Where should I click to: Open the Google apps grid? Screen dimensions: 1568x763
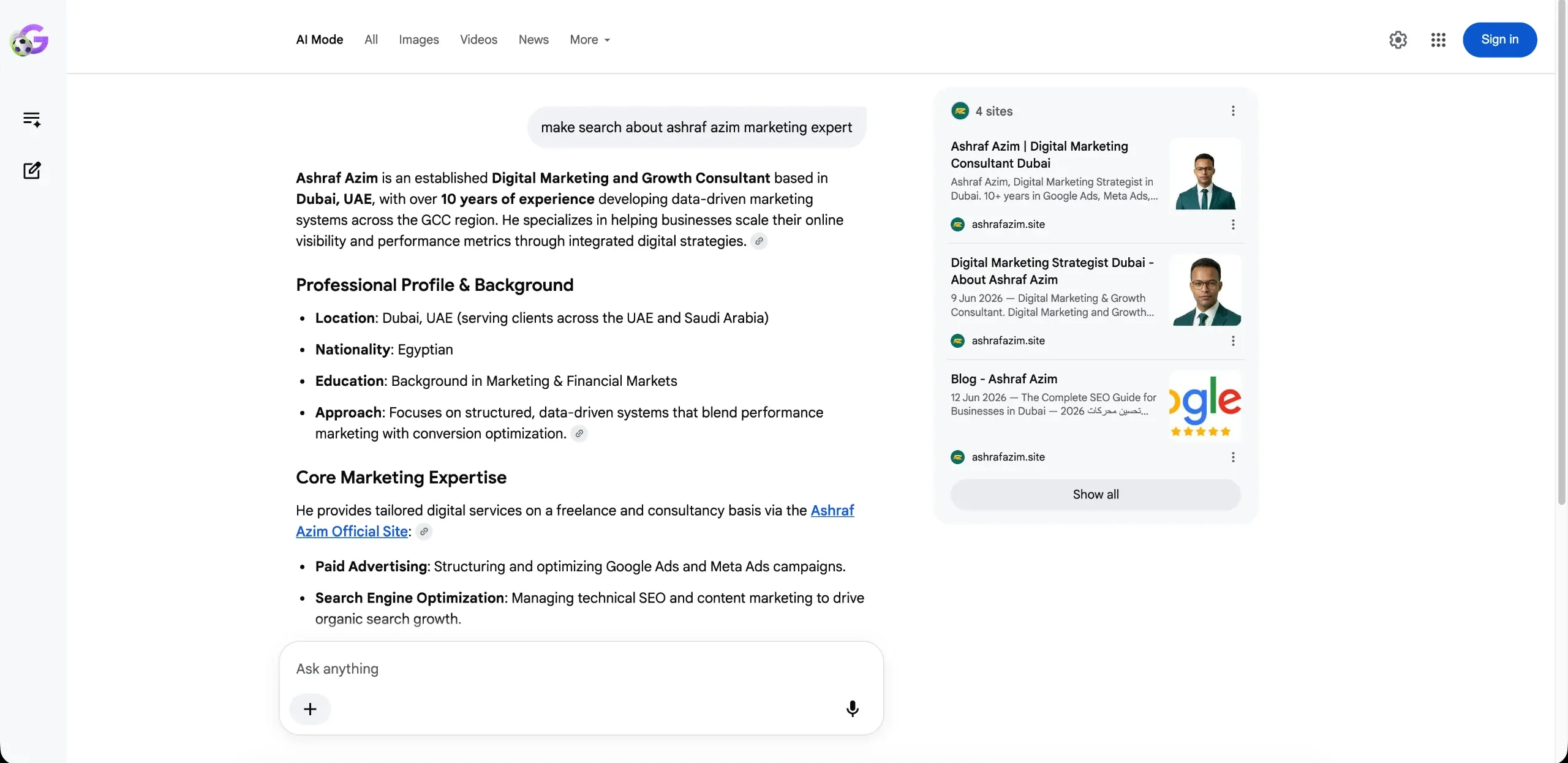click(1438, 40)
